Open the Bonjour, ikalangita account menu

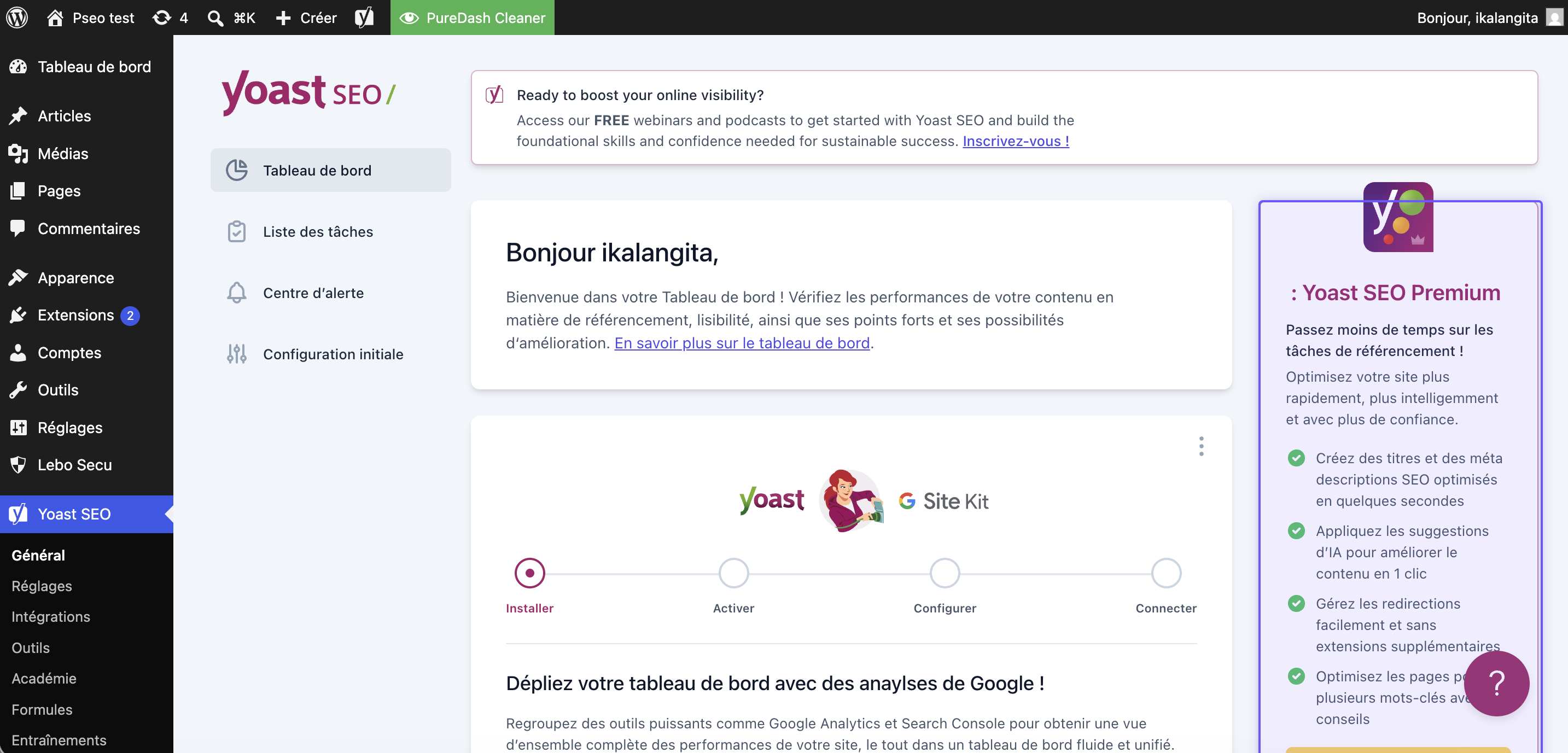(x=1477, y=17)
